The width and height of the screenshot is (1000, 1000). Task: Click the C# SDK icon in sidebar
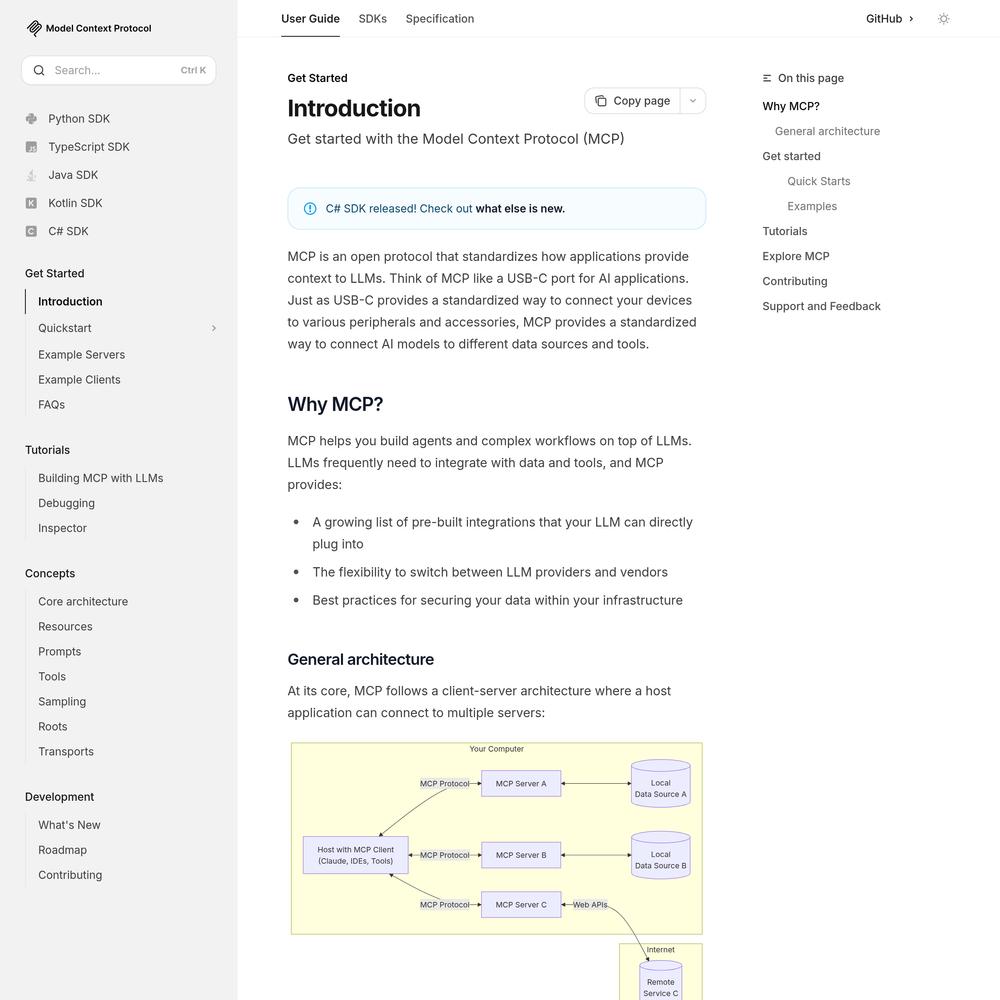click(31, 231)
